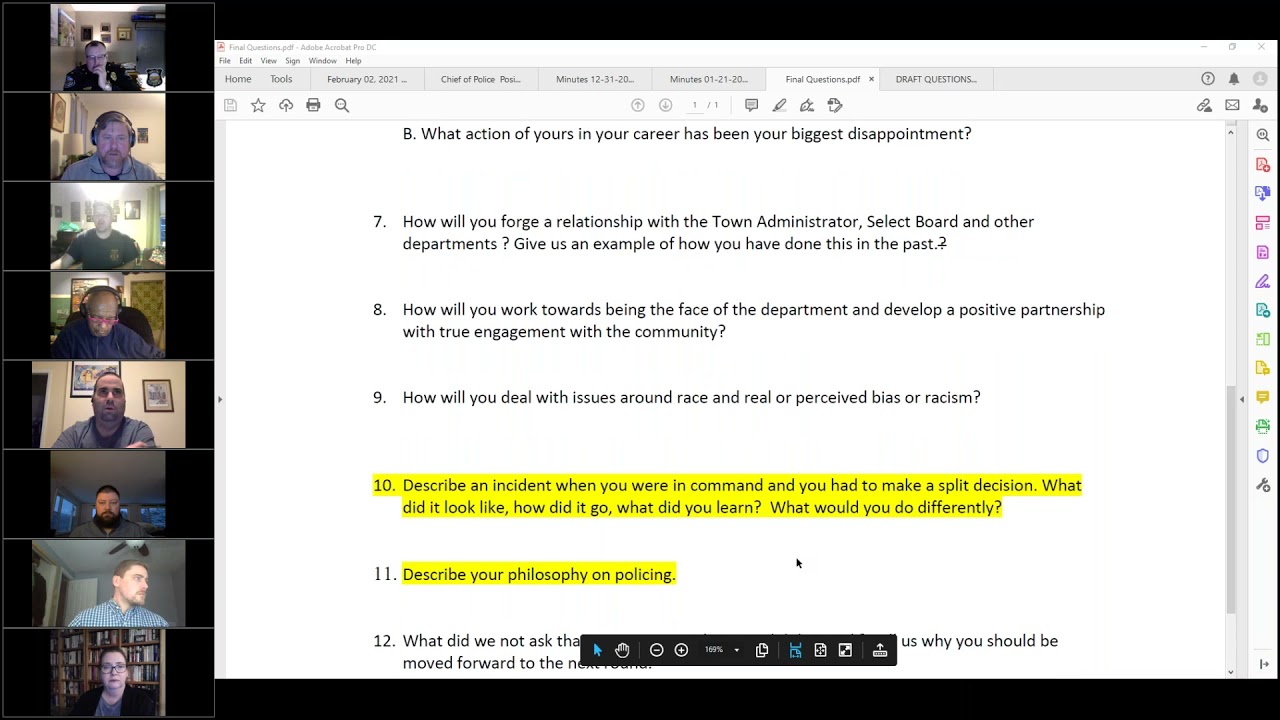
Task: Expand the tools pane bottom arrow
Action: [1264, 664]
